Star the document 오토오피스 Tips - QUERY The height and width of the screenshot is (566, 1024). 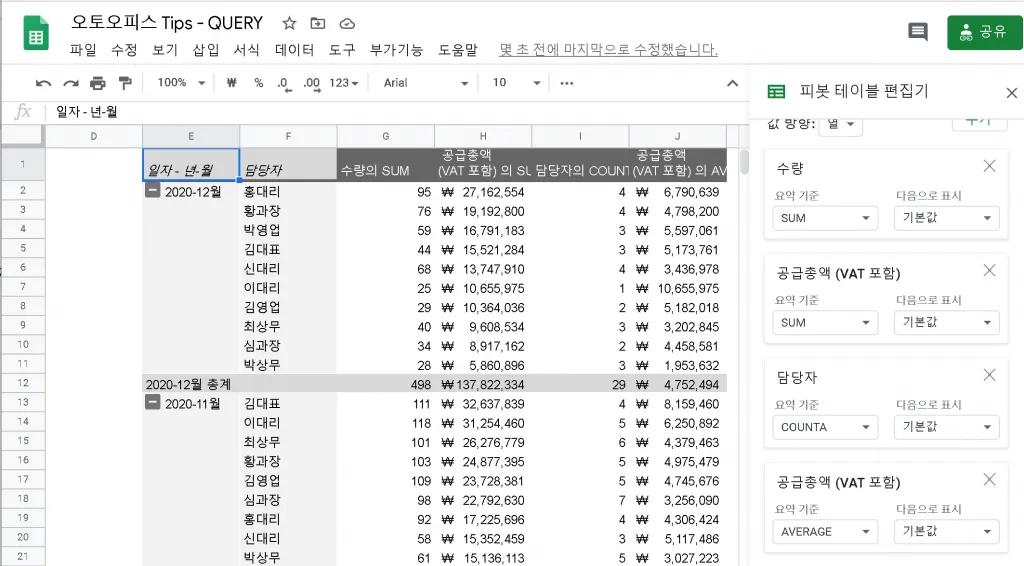(289, 24)
